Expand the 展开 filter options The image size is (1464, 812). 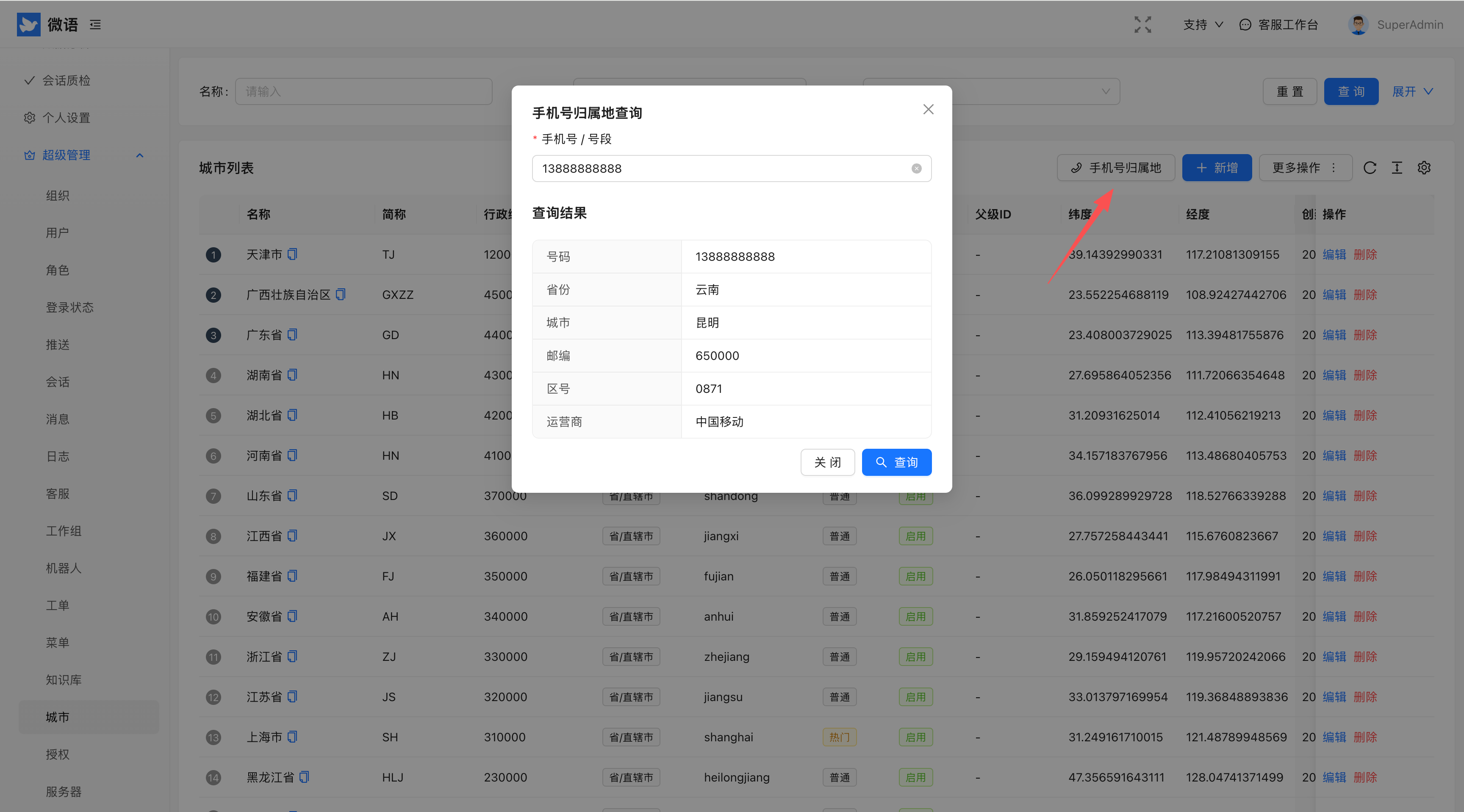click(x=1412, y=91)
